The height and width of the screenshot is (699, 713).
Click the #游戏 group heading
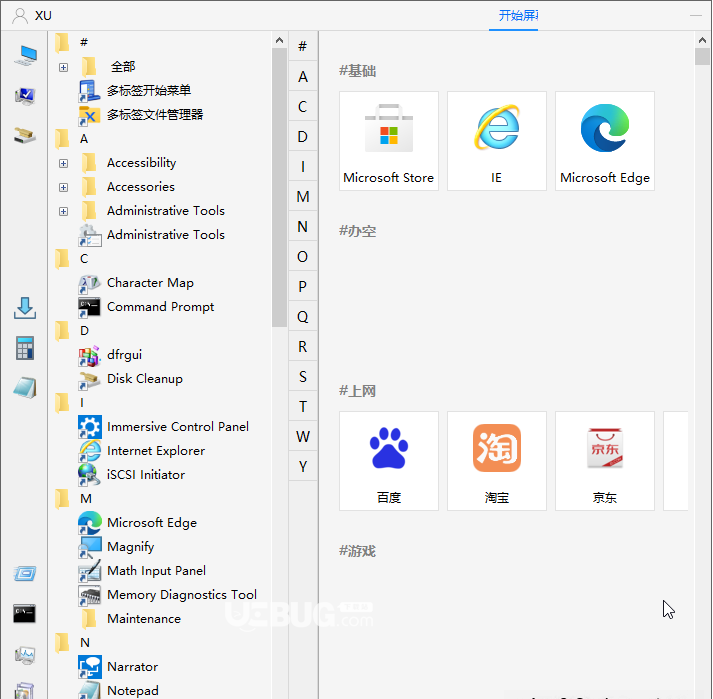coord(357,551)
